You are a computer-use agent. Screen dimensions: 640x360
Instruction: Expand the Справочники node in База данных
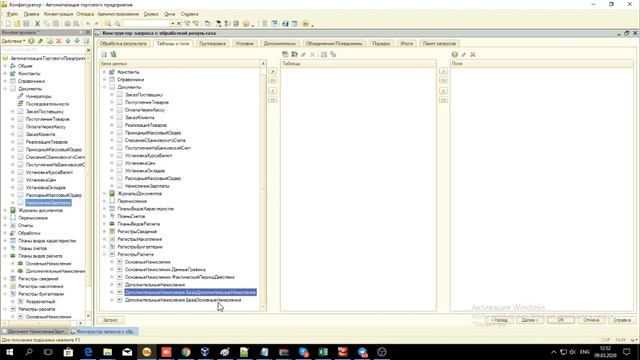[104, 80]
